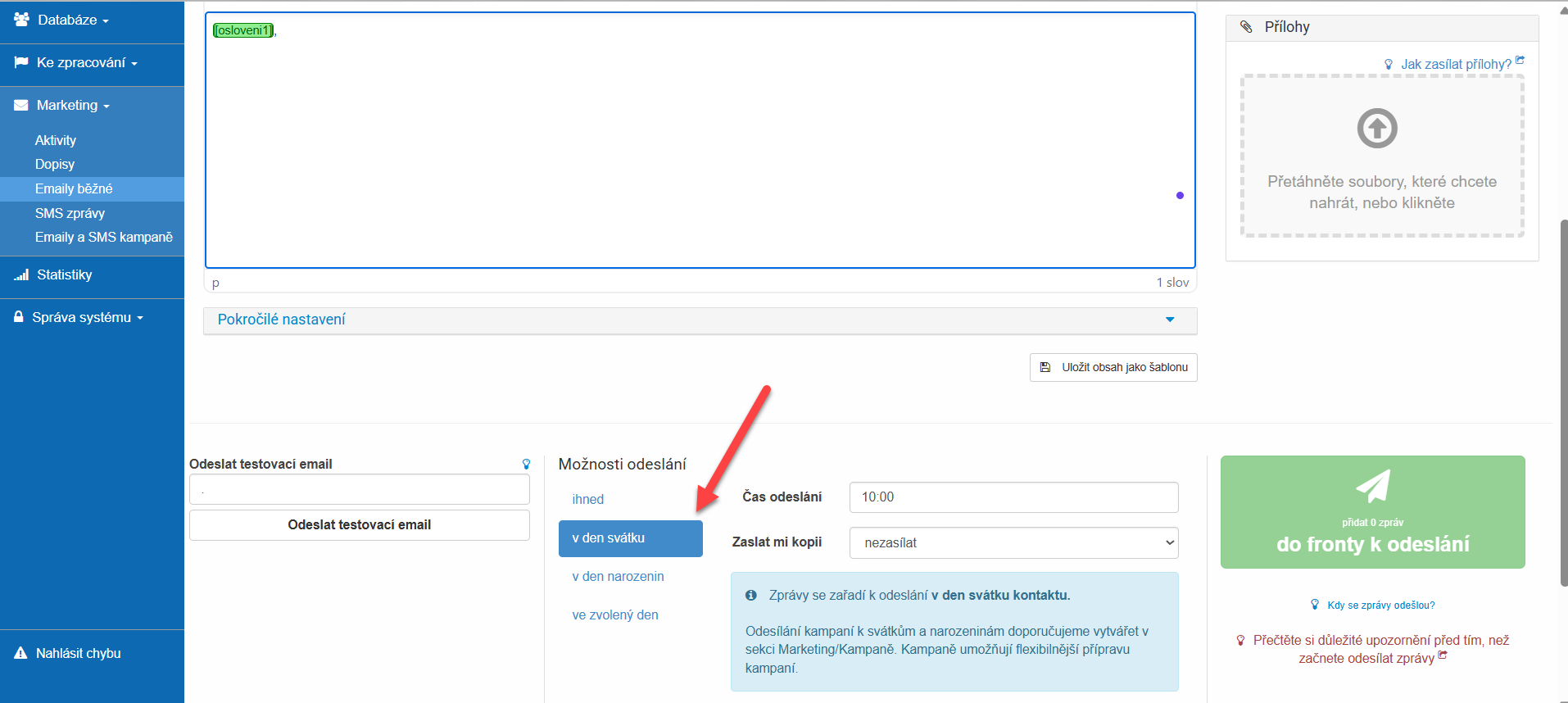The image size is (1568, 703).
Task: Click lightbulb icon near Kdy se zprávy odešlou
Action: coord(1315,605)
